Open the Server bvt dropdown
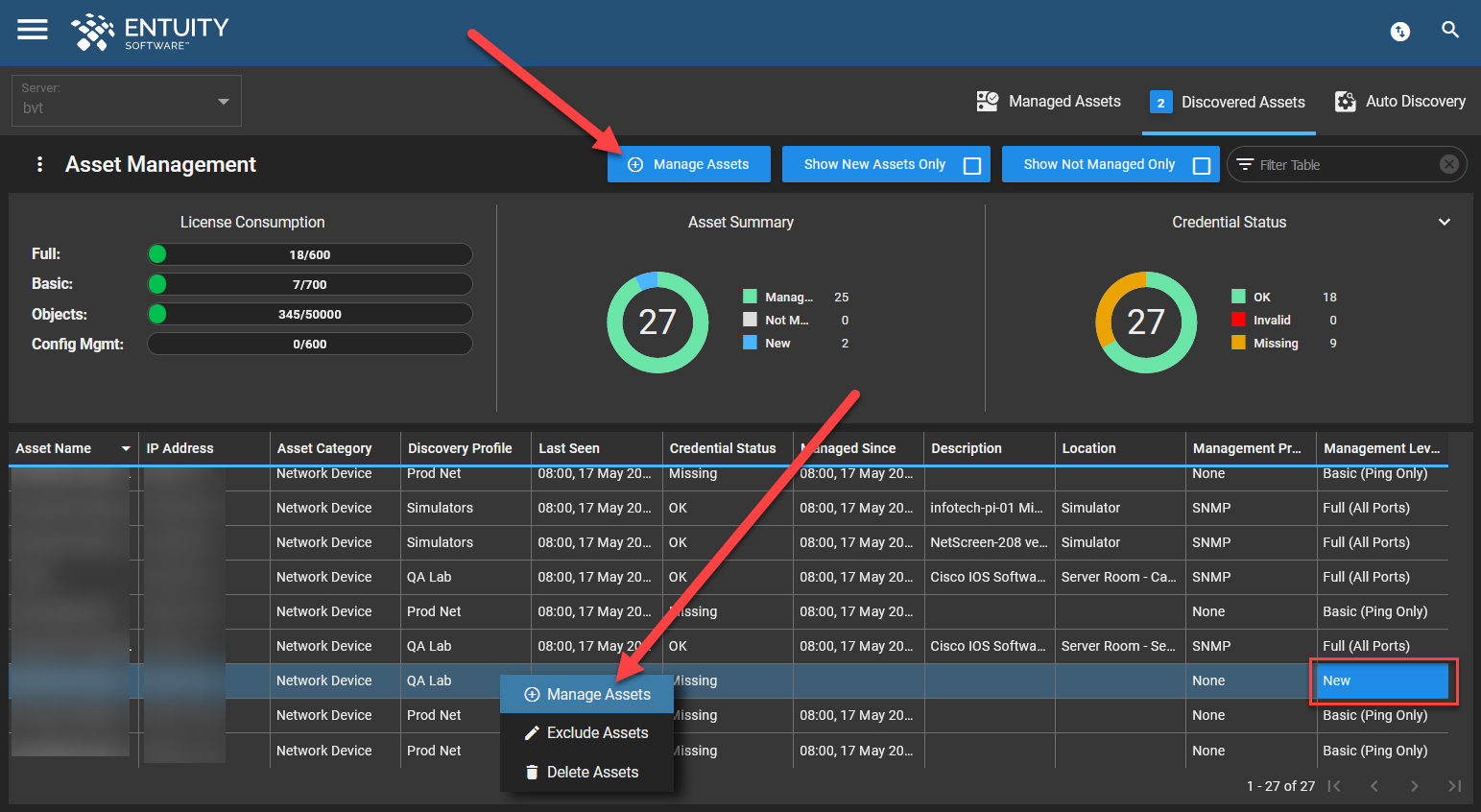This screenshot has width=1481, height=812. [127, 101]
